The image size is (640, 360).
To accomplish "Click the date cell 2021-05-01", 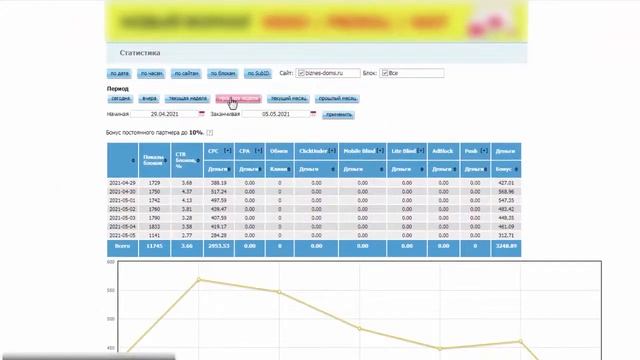I will tap(122, 200).
